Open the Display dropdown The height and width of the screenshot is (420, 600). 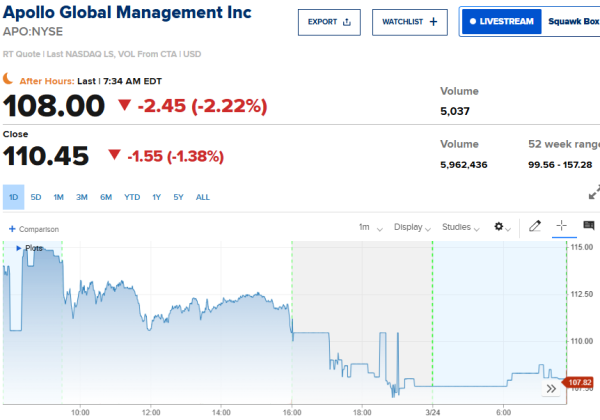pos(411,227)
